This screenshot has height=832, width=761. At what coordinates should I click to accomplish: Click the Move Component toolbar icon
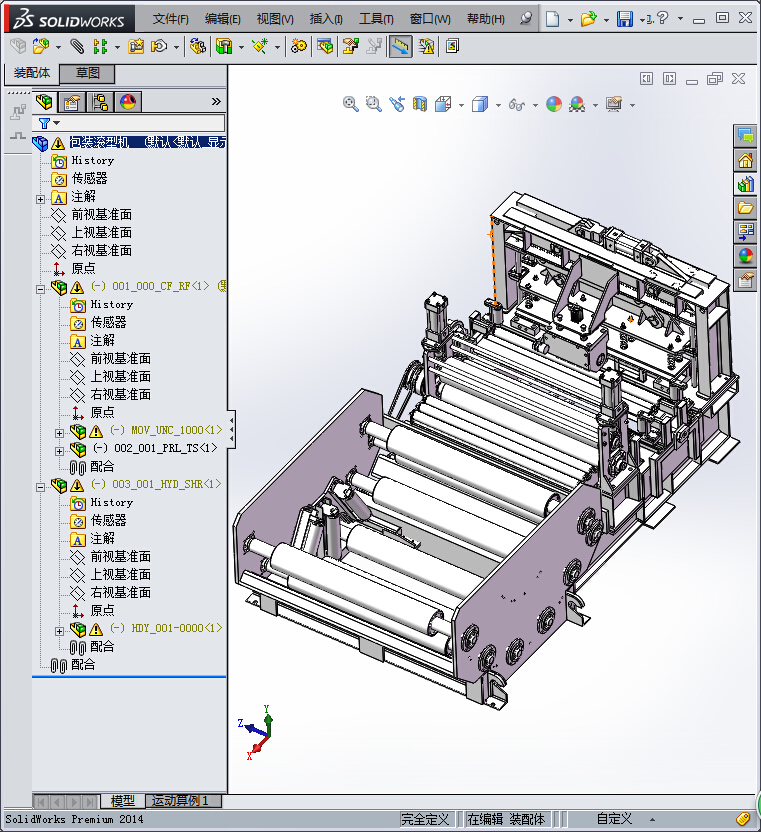pos(159,47)
